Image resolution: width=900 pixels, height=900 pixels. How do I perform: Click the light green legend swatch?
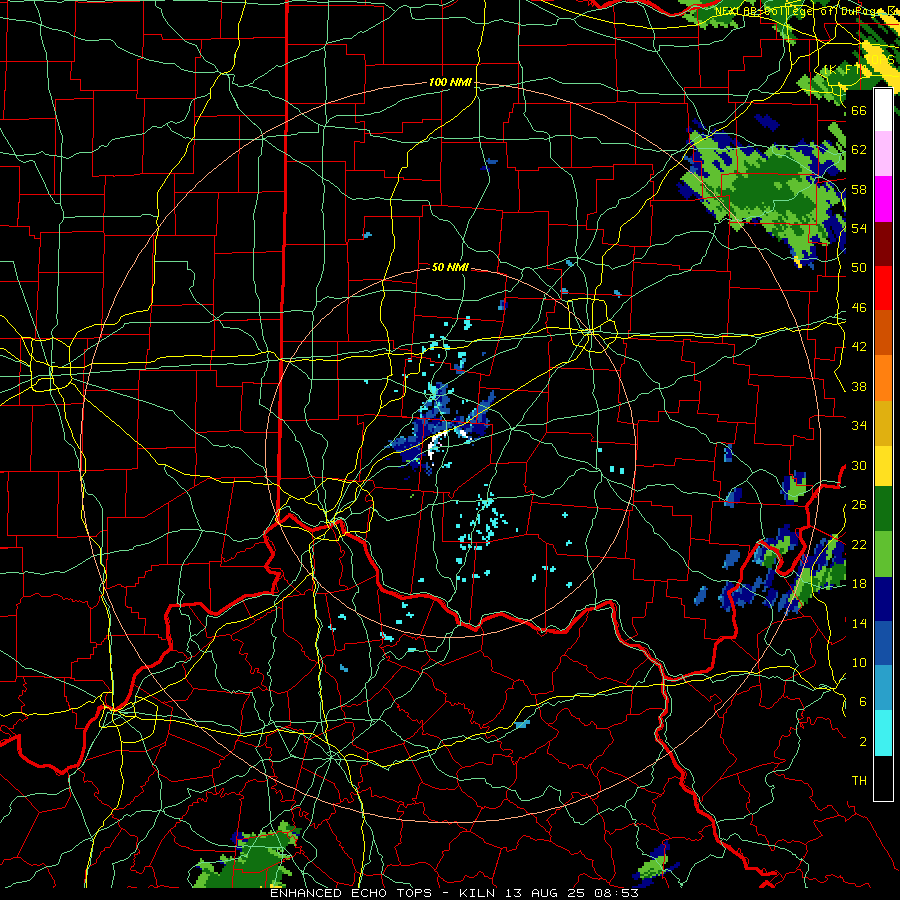click(x=883, y=554)
